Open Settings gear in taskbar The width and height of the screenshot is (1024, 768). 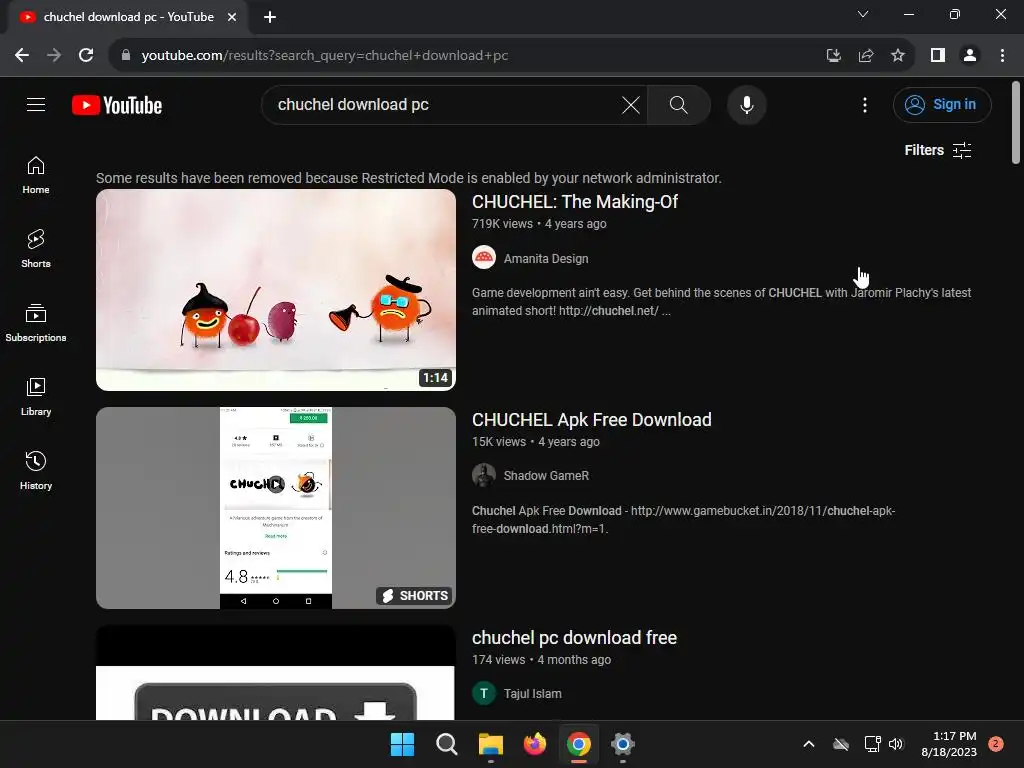tap(622, 744)
